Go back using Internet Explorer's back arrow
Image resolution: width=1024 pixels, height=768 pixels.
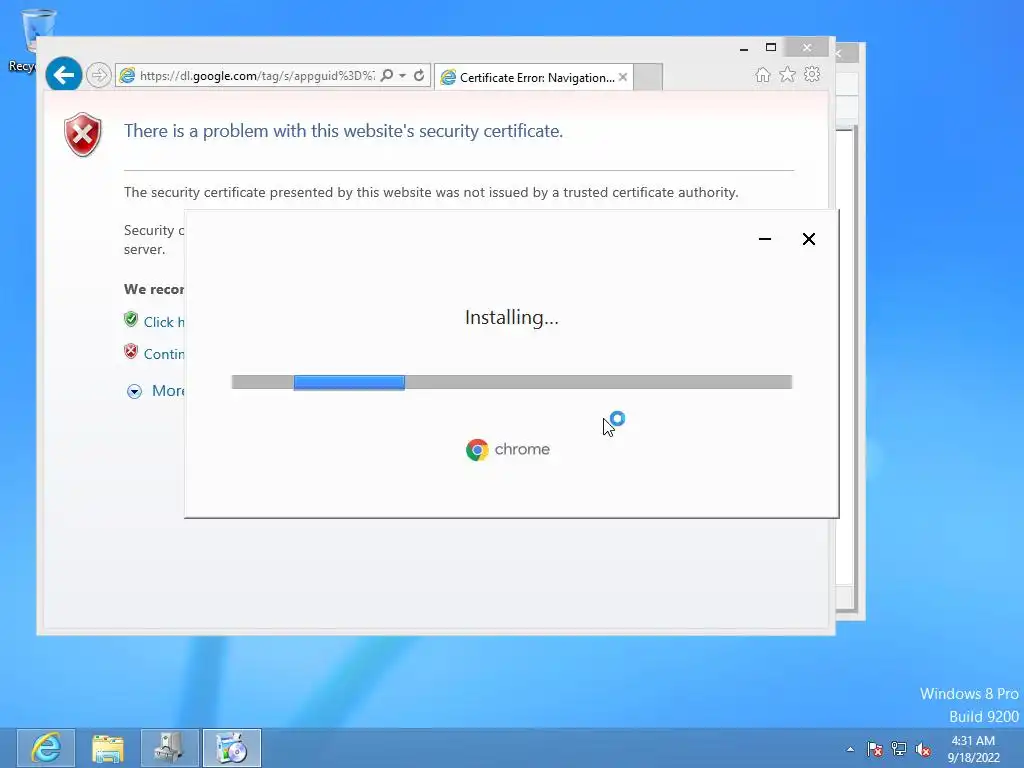(63, 75)
